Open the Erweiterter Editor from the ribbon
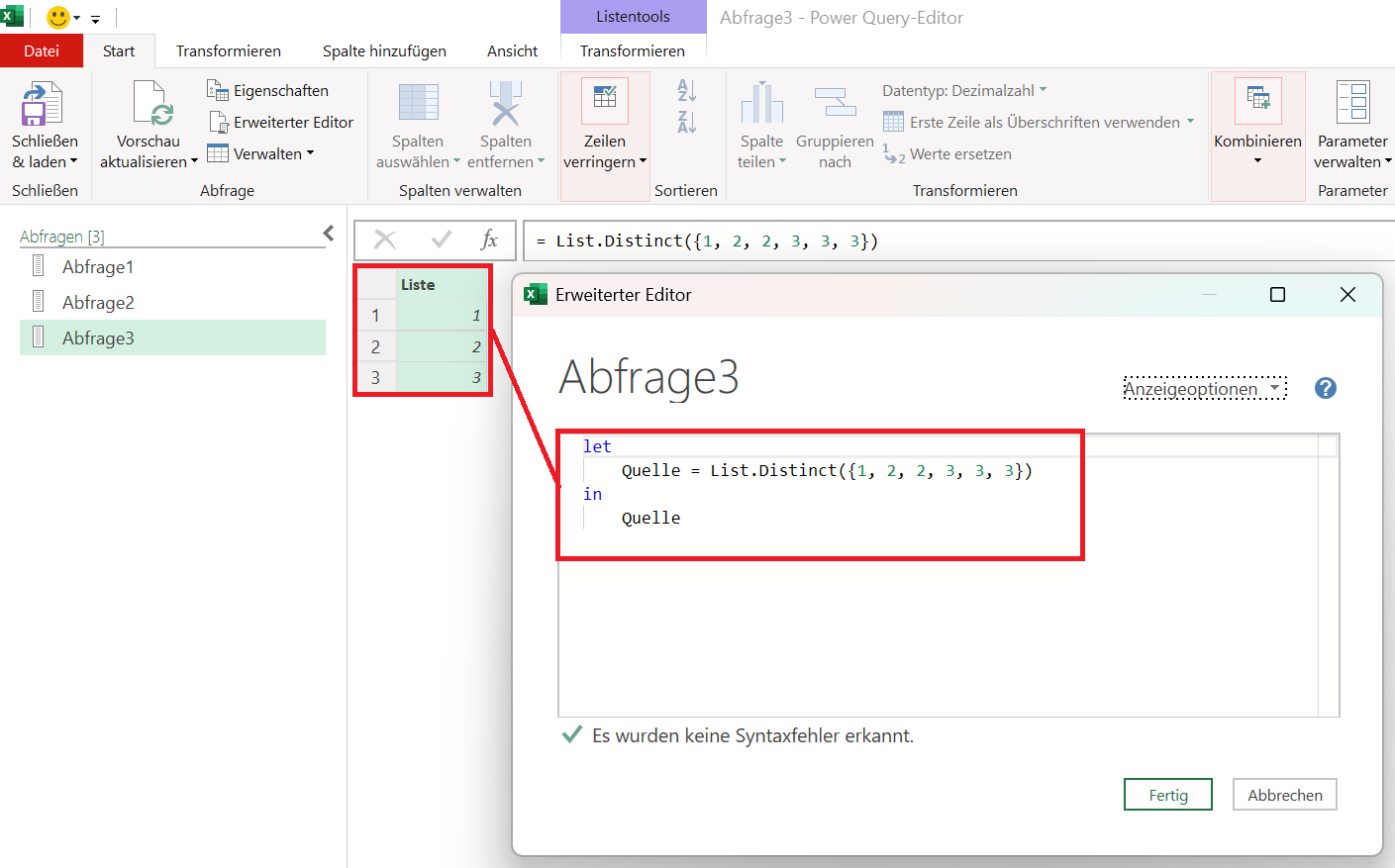 click(x=281, y=122)
